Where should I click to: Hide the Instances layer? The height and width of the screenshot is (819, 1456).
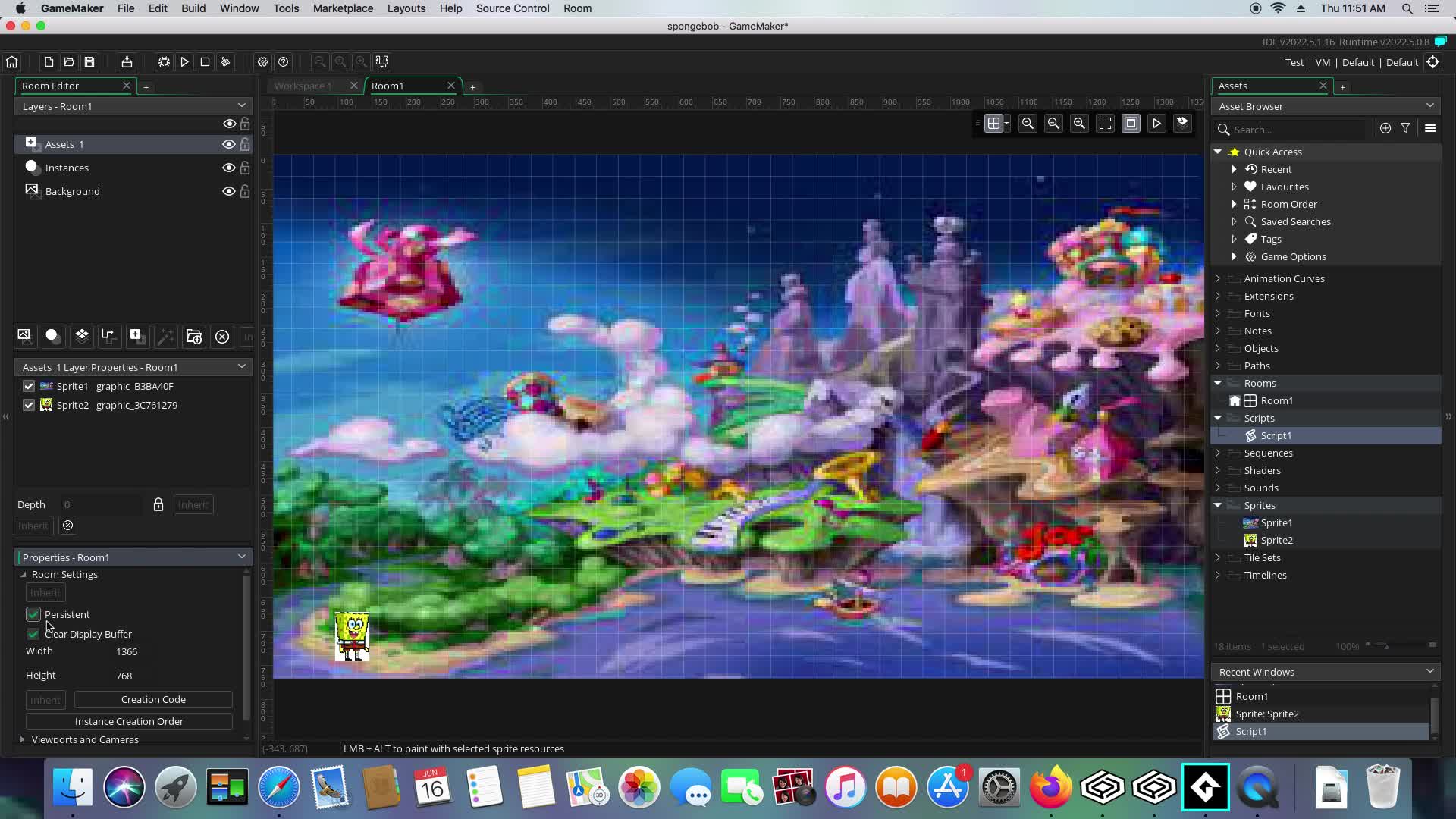click(x=228, y=168)
